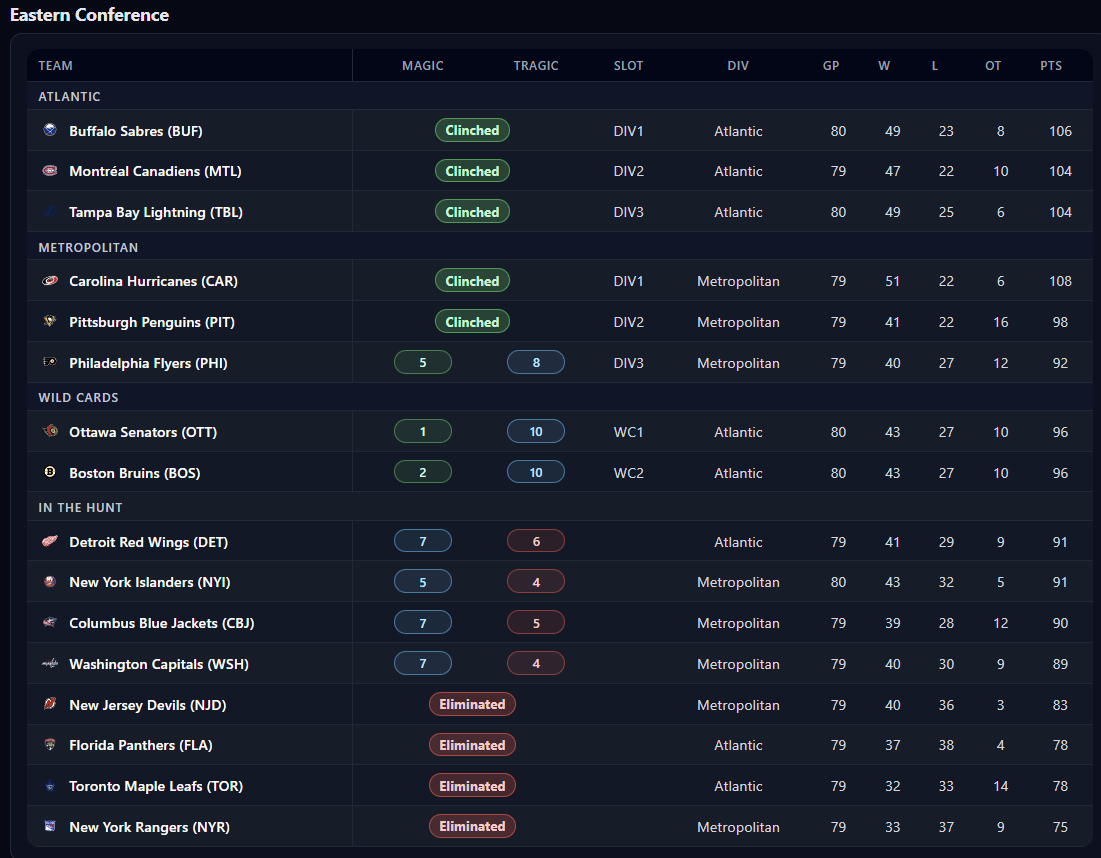Click Boston Bruins magic number 2 pill
The height and width of the screenshot is (858, 1101).
423,472
